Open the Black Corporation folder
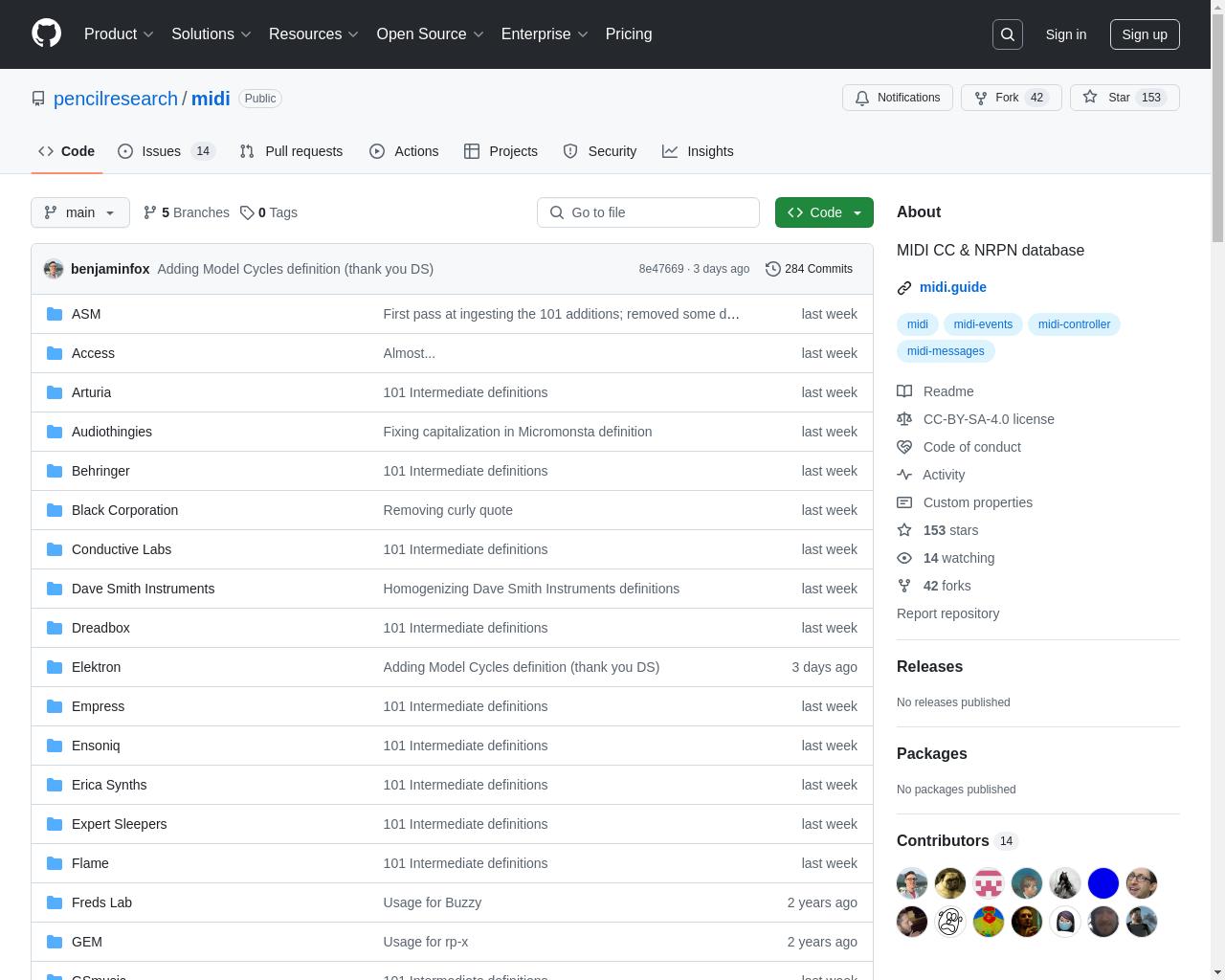The width and height of the screenshot is (1225, 980). pos(124,510)
